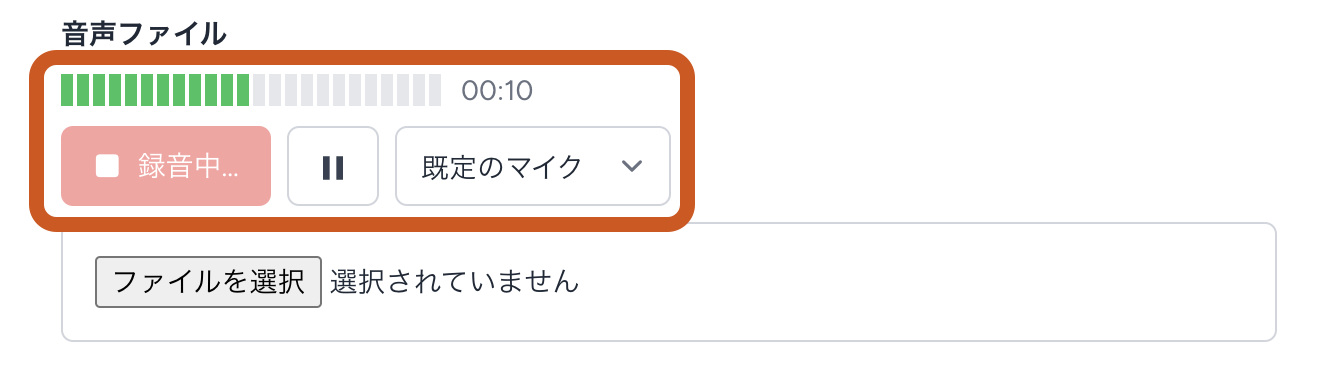Click the 録音中... text on red button
Viewport: 1338px width, 374px height.
point(189,166)
